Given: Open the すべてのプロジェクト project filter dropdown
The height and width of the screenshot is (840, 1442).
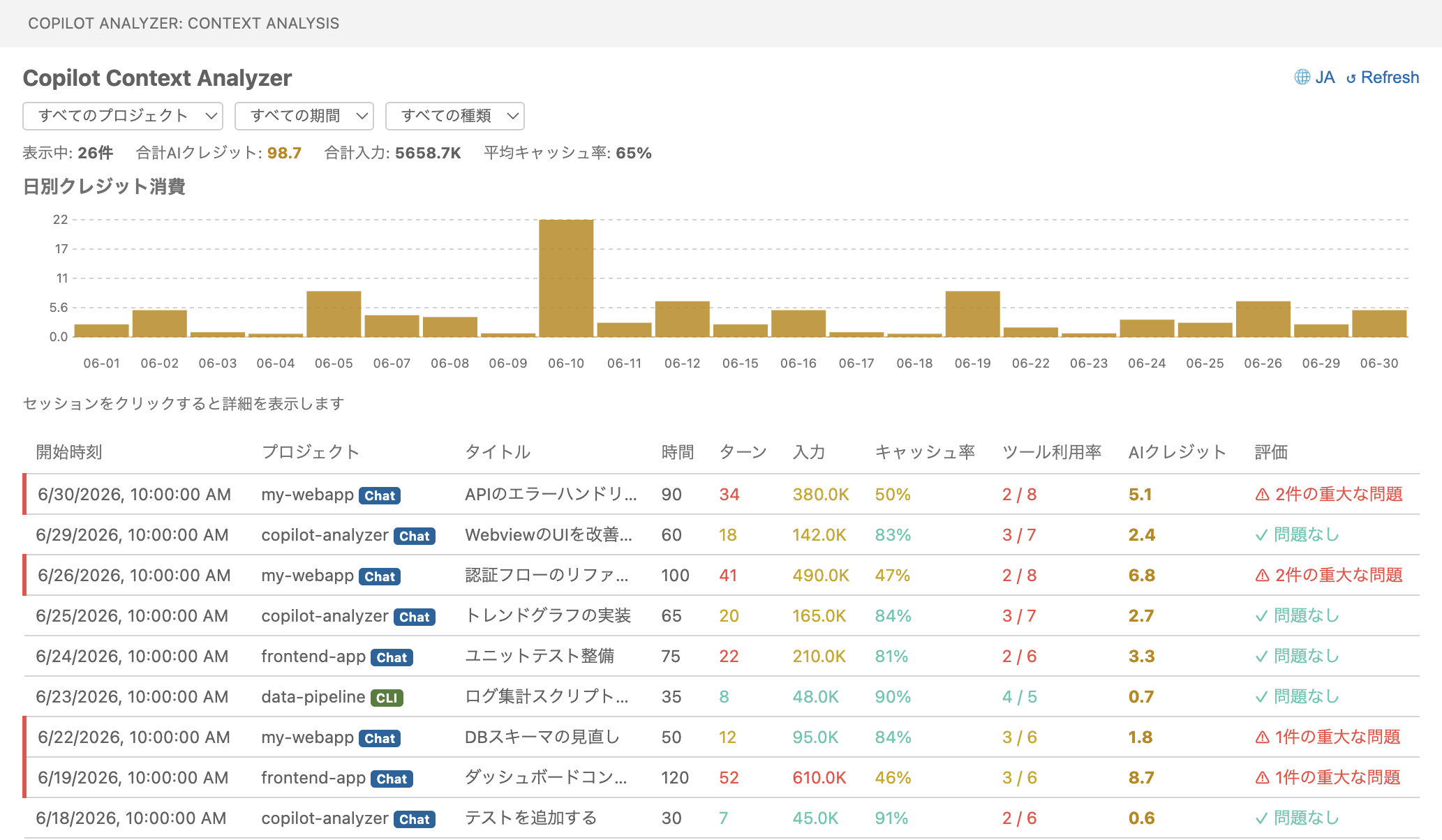Looking at the screenshot, I should [x=123, y=116].
